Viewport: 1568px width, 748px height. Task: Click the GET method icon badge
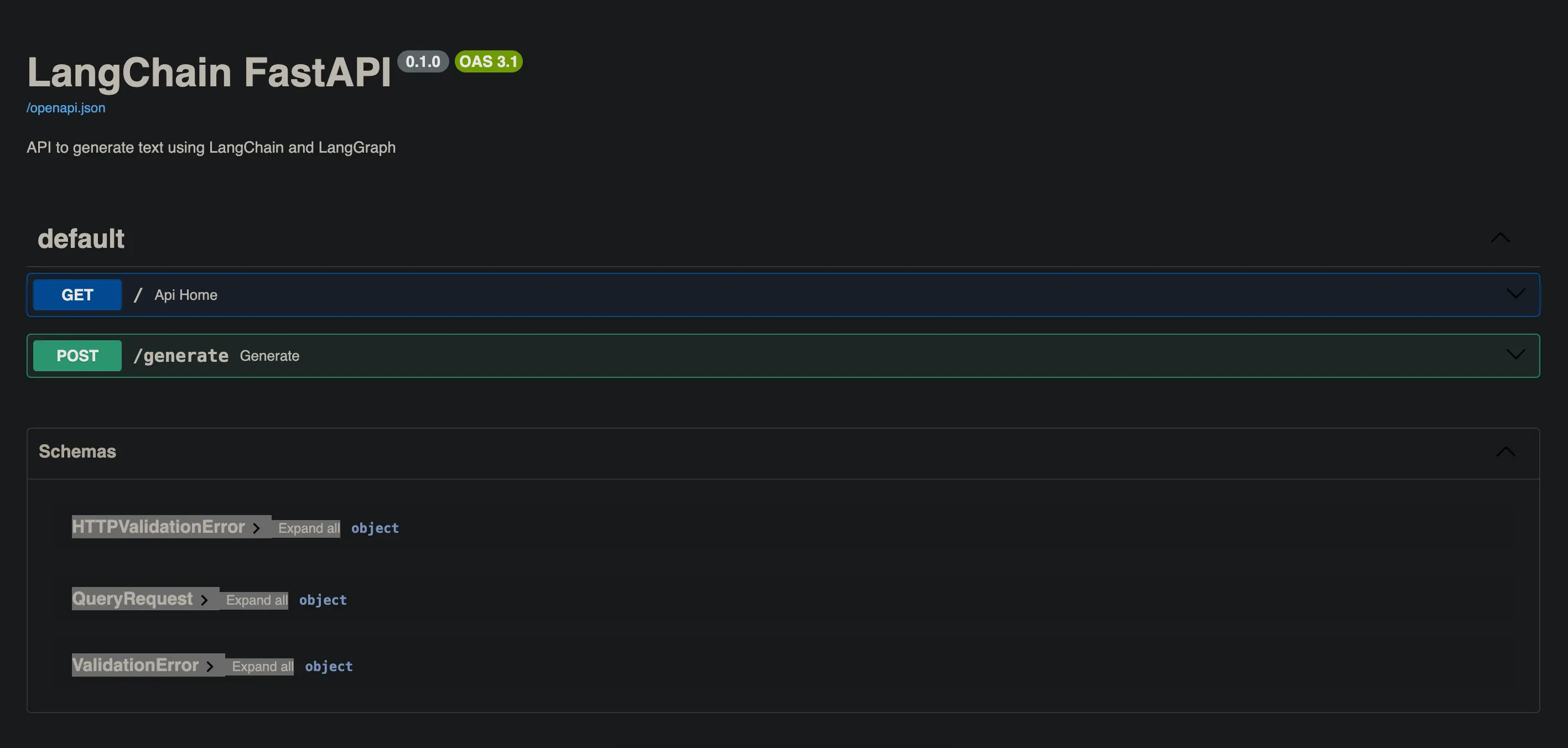(77, 294)
